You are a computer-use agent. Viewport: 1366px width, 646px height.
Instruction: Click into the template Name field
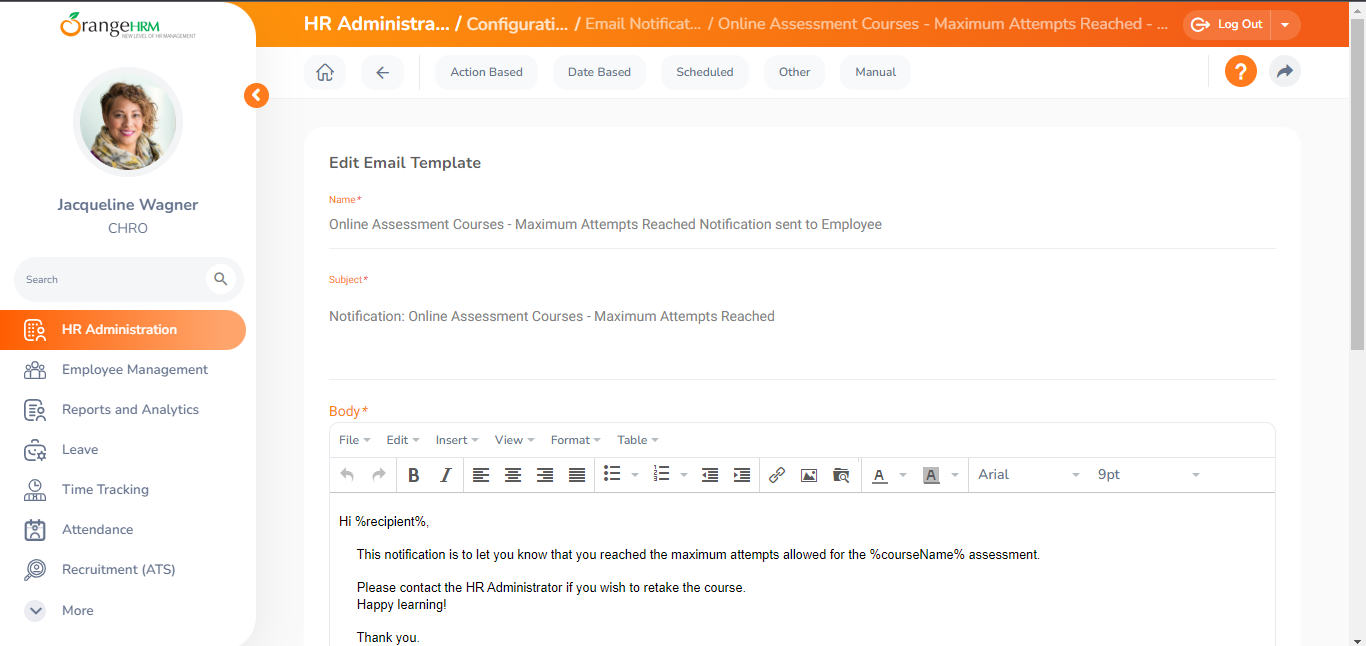(x=802, y=225)
